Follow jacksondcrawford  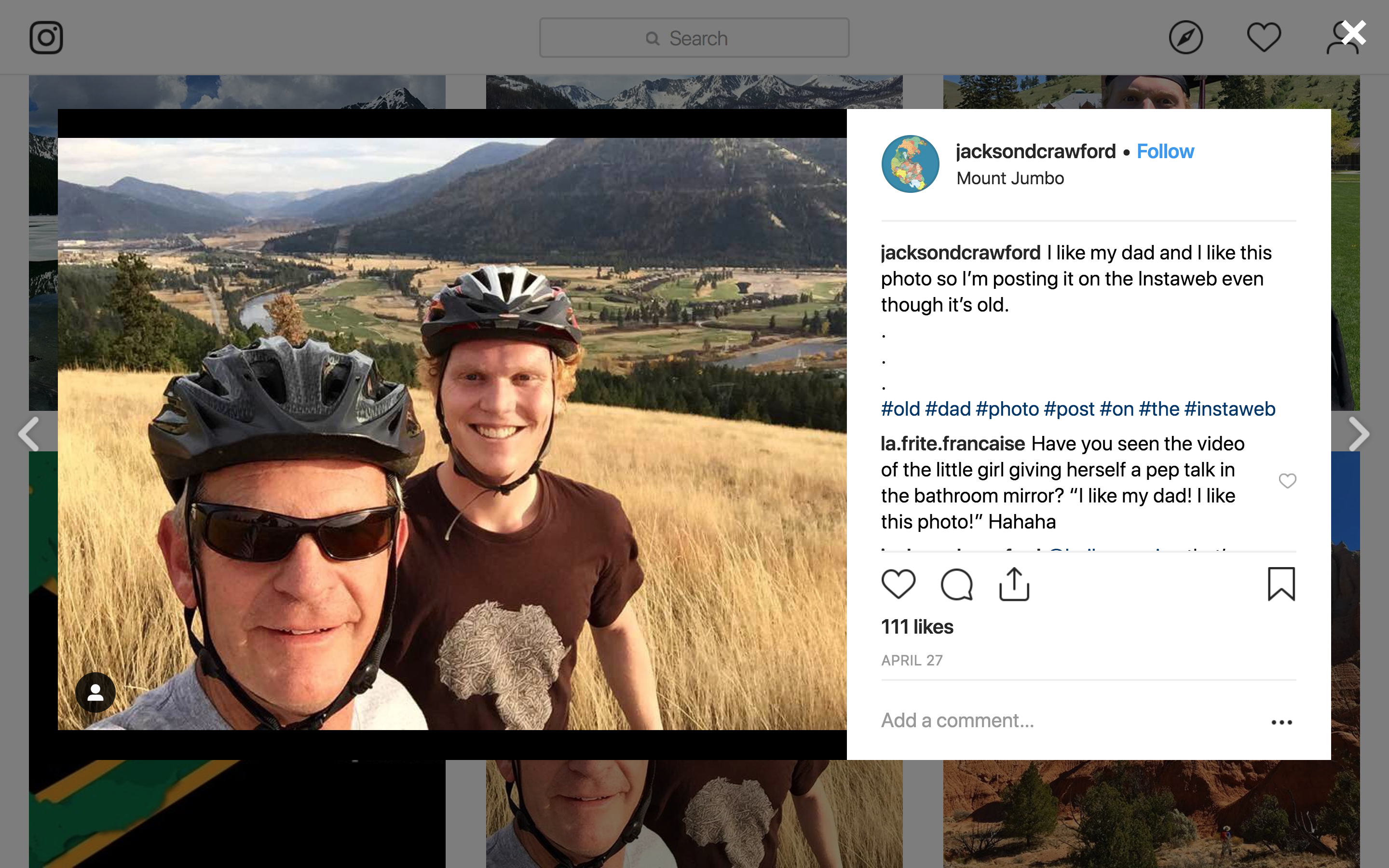[1165, 151]
